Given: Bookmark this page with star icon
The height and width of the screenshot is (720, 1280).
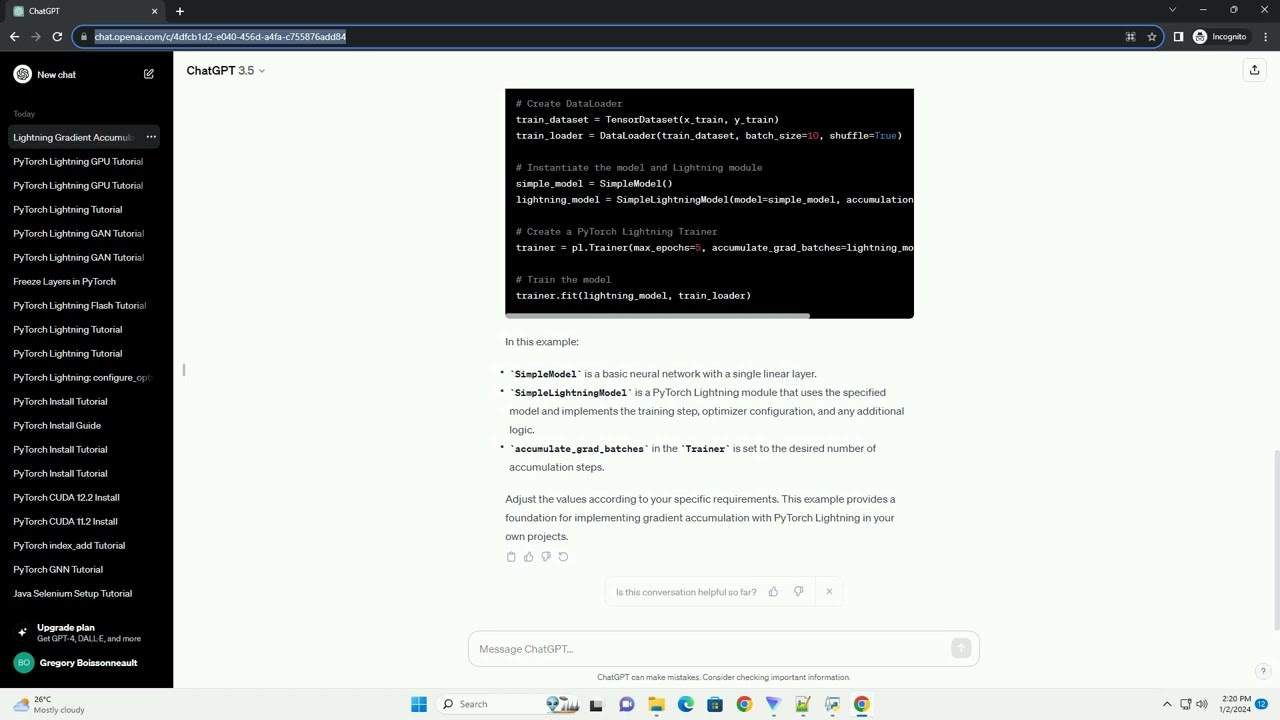Looking at the screenshot, I should 1152,37.
